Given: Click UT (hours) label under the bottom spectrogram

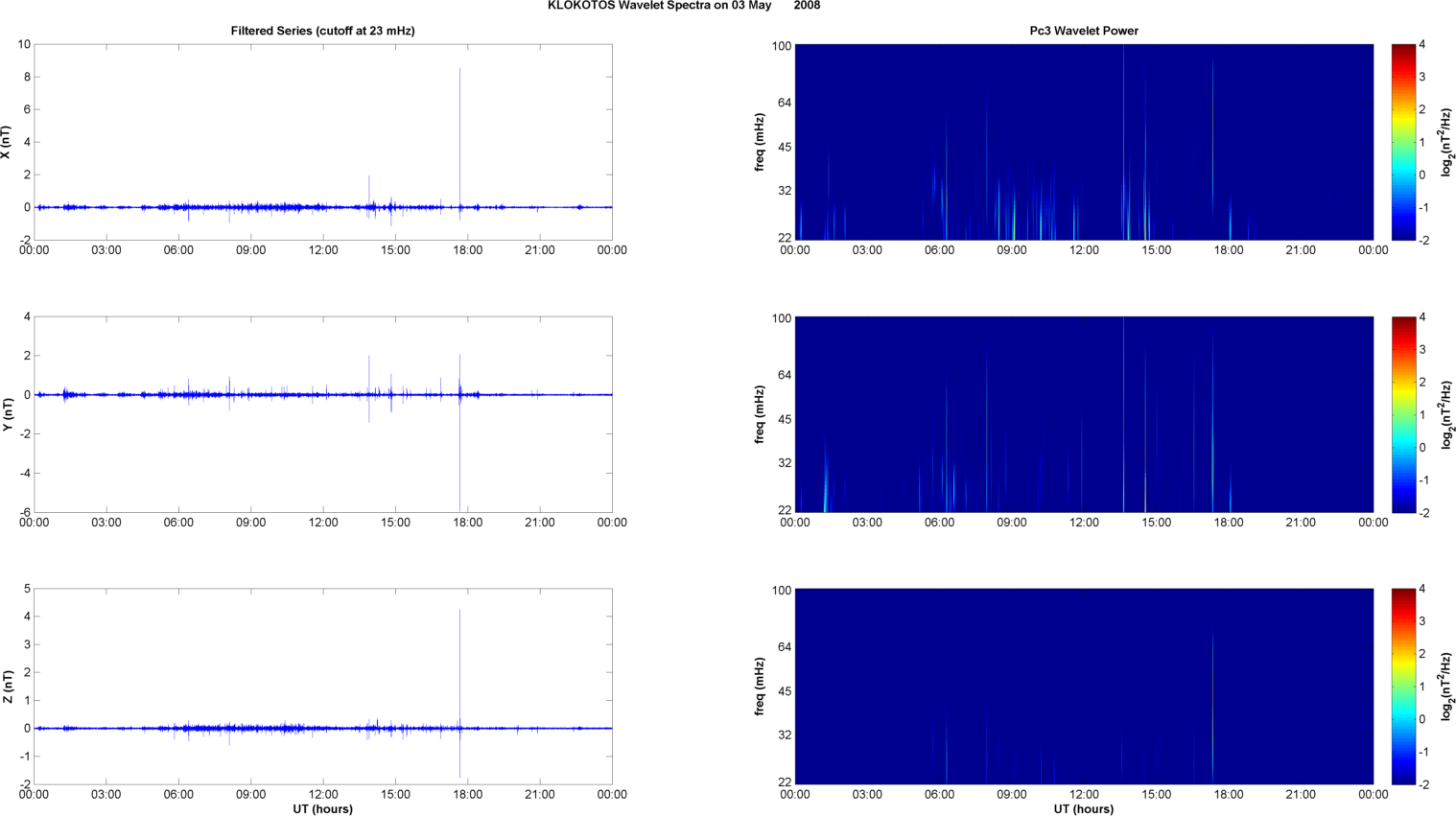Looking at the screenshot, I should tap(1084, 809).
